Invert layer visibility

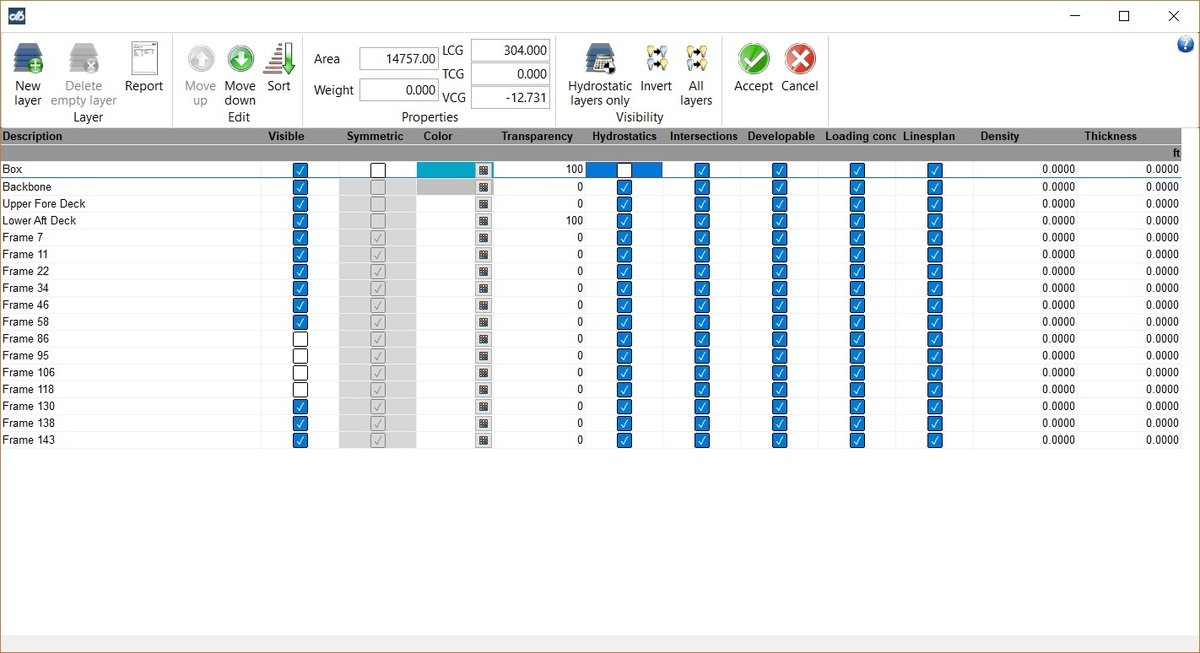tap(656, 60)
